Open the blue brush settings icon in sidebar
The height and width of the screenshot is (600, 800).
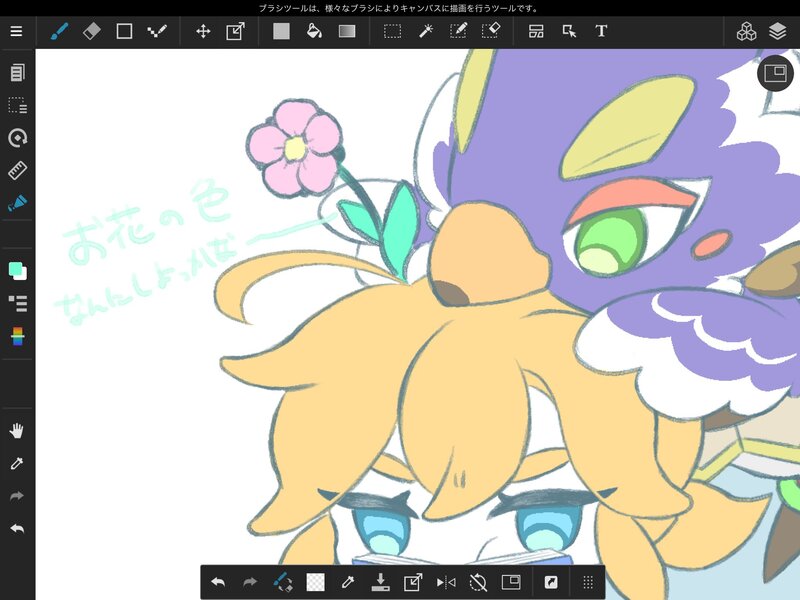pos(17,203)
